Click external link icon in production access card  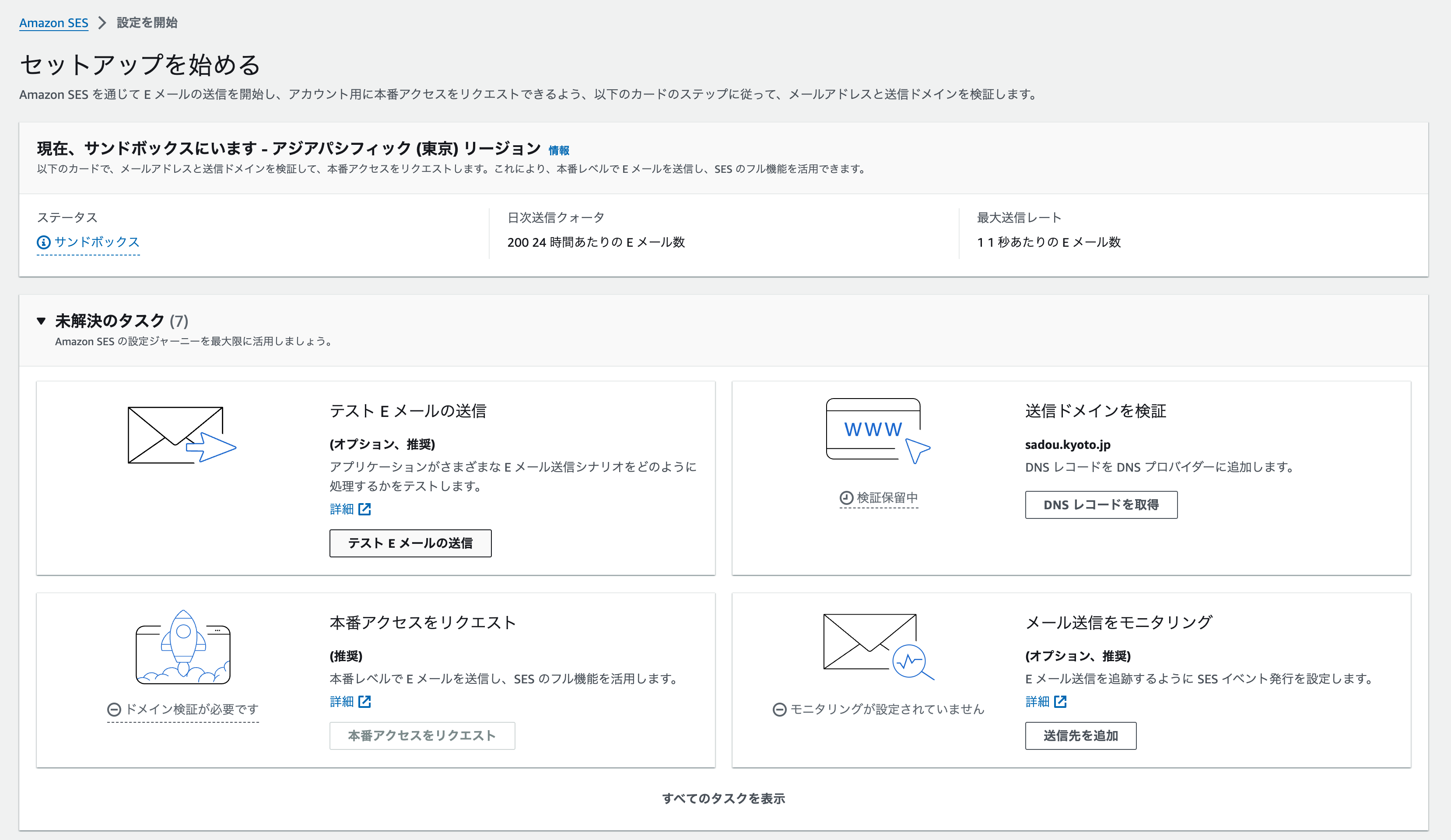tap(365, 701)
